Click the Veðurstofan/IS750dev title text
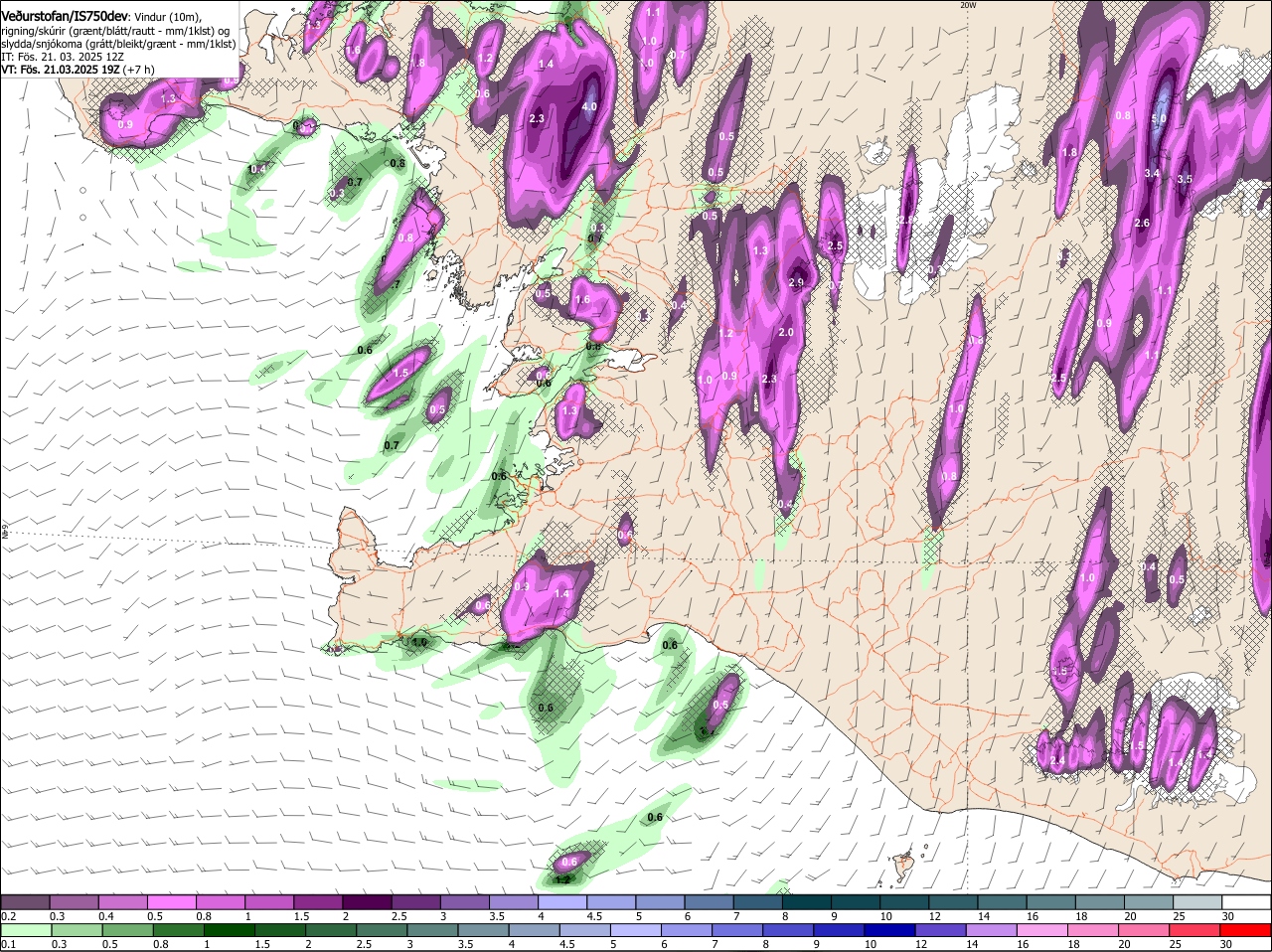Screen dimensions: 1272x952 [x=65, y=16]
